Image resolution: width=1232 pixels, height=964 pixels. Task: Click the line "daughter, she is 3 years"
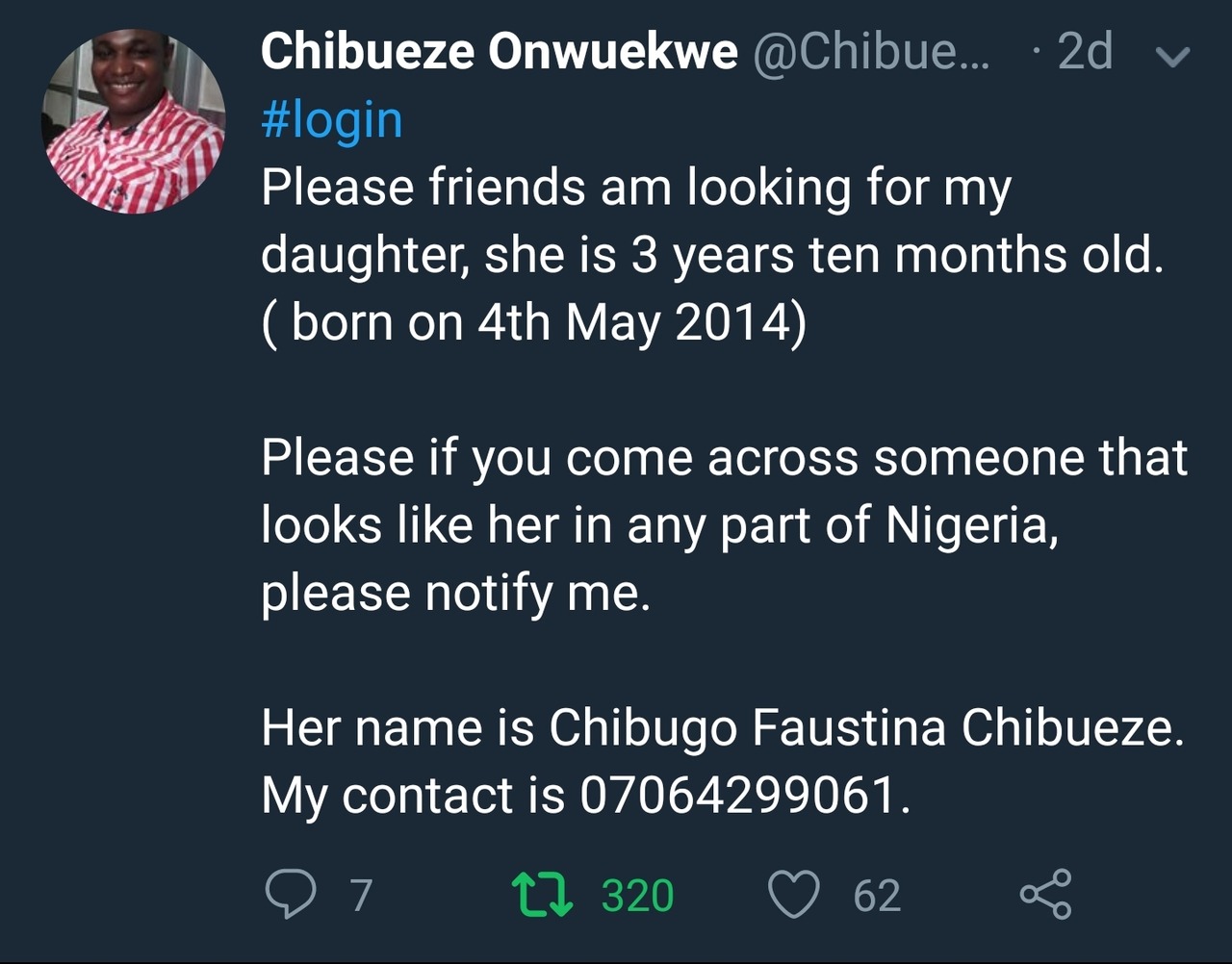[x=712, y=255]
